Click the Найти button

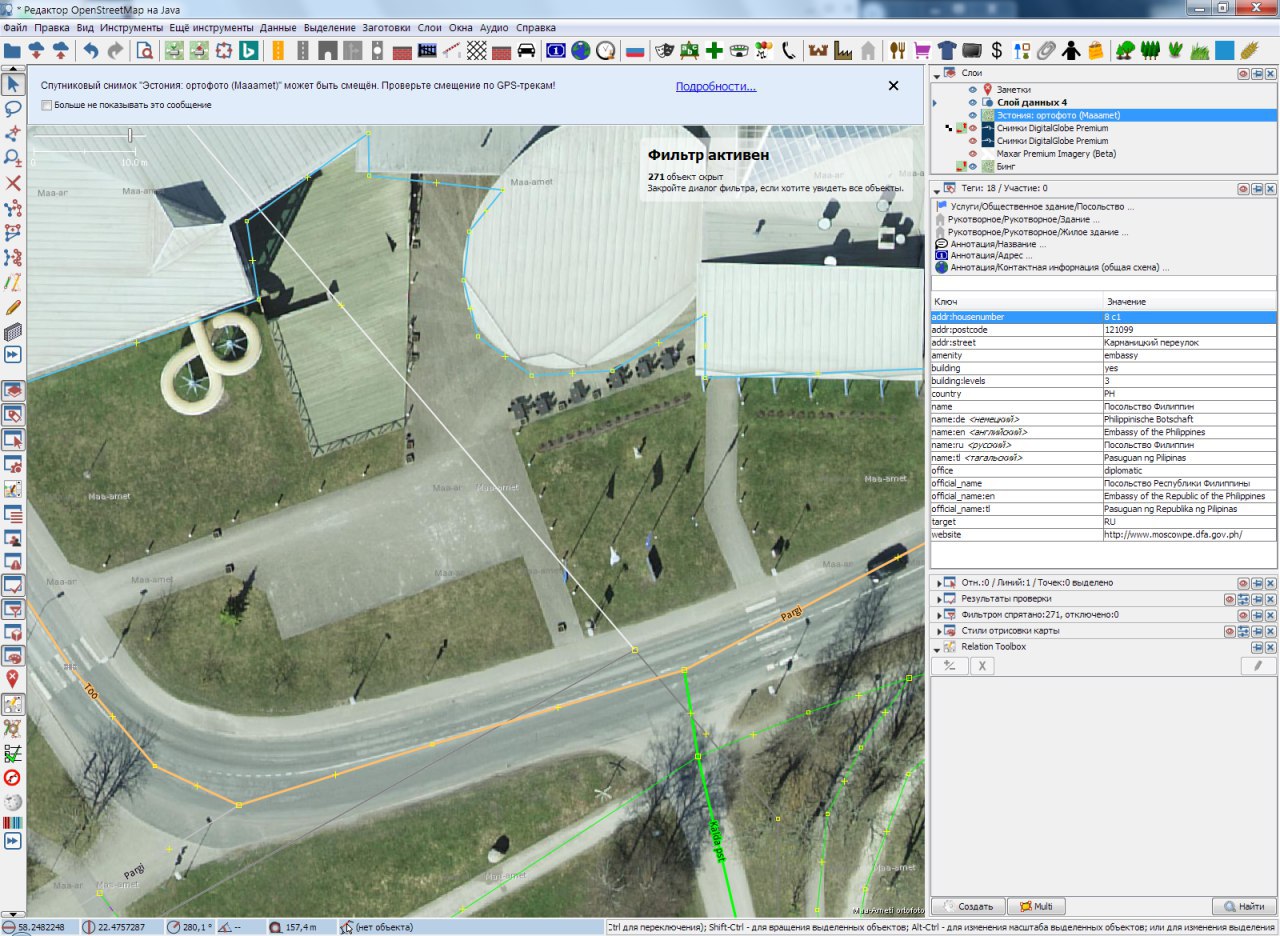click(x=1244, y=906)
